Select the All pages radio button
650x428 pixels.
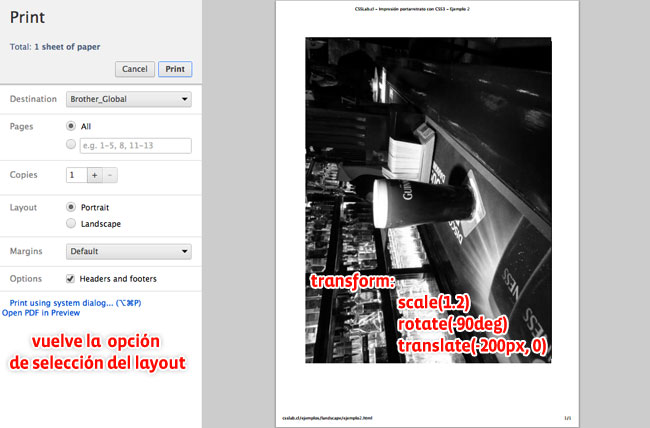71,126
